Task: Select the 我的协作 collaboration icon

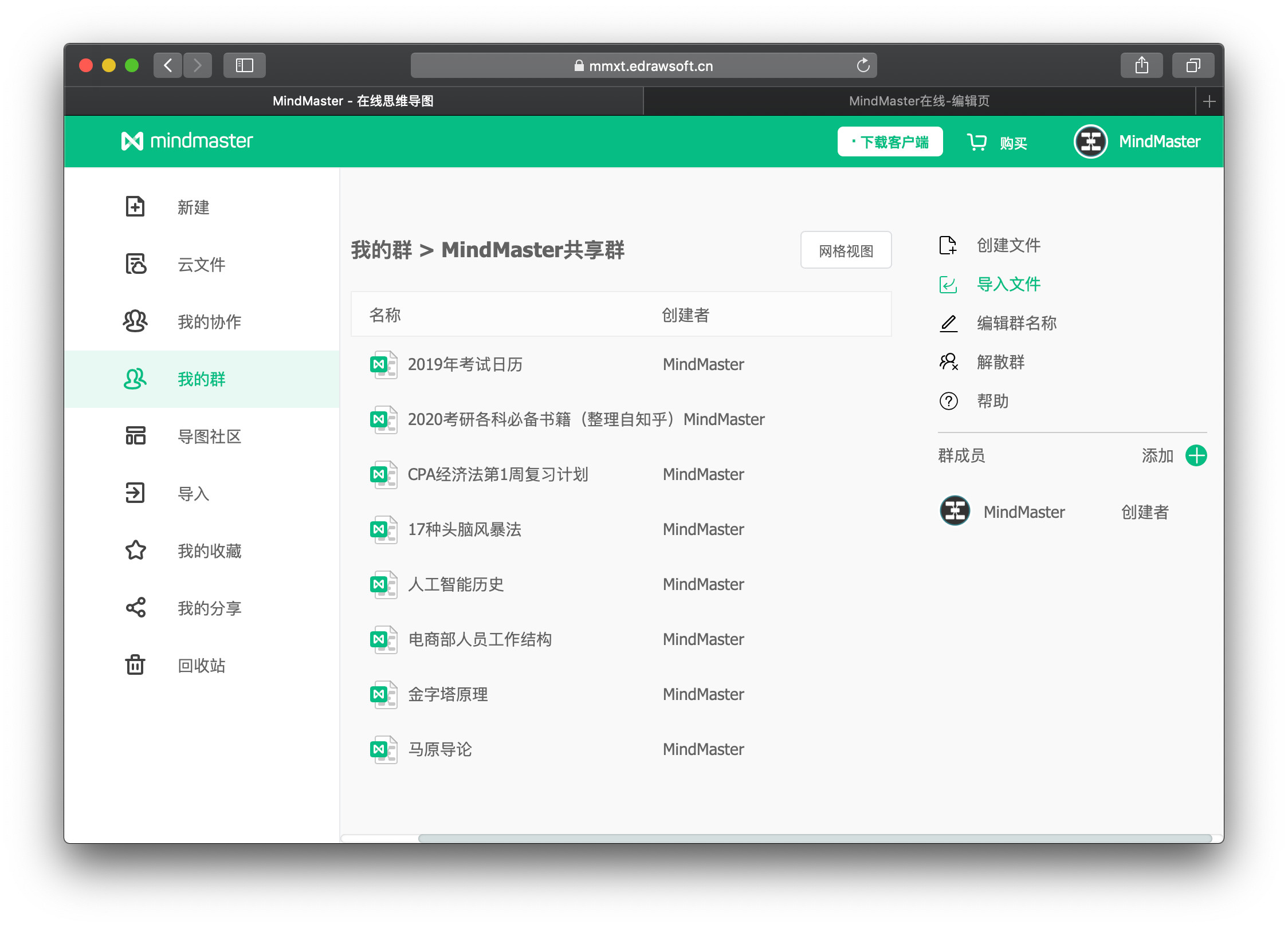Action: tap(135, 321)
